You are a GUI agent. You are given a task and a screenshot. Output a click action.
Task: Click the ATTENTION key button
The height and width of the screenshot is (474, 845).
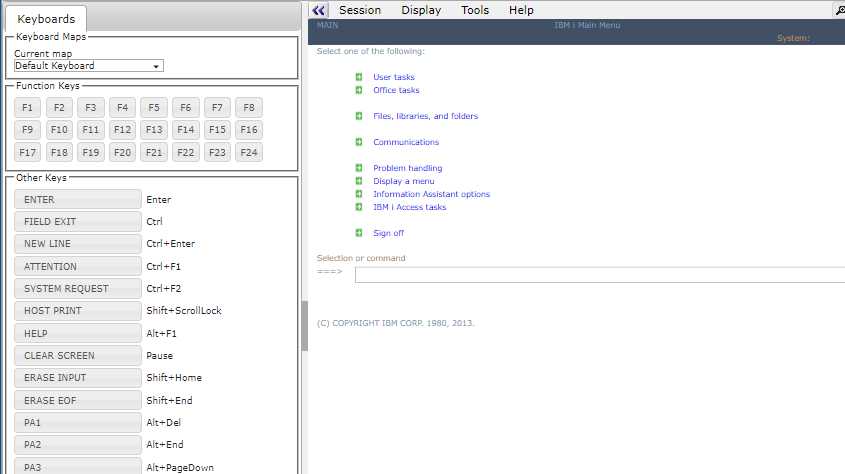78,267
